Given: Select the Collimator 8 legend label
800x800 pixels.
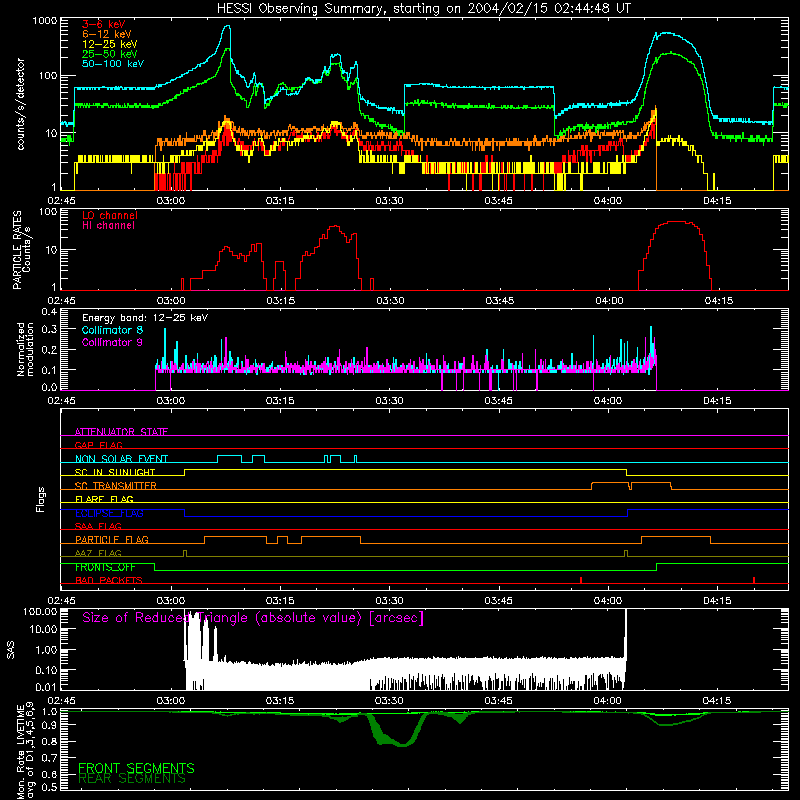Looking at the screenshot, I should [x=112, y=330].
